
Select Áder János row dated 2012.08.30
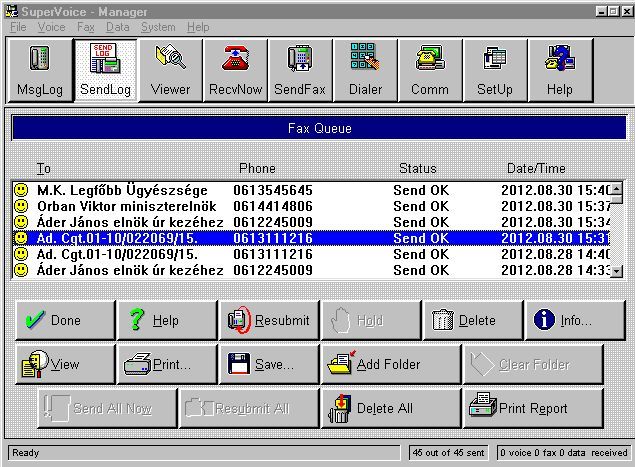tap(311, 222)
